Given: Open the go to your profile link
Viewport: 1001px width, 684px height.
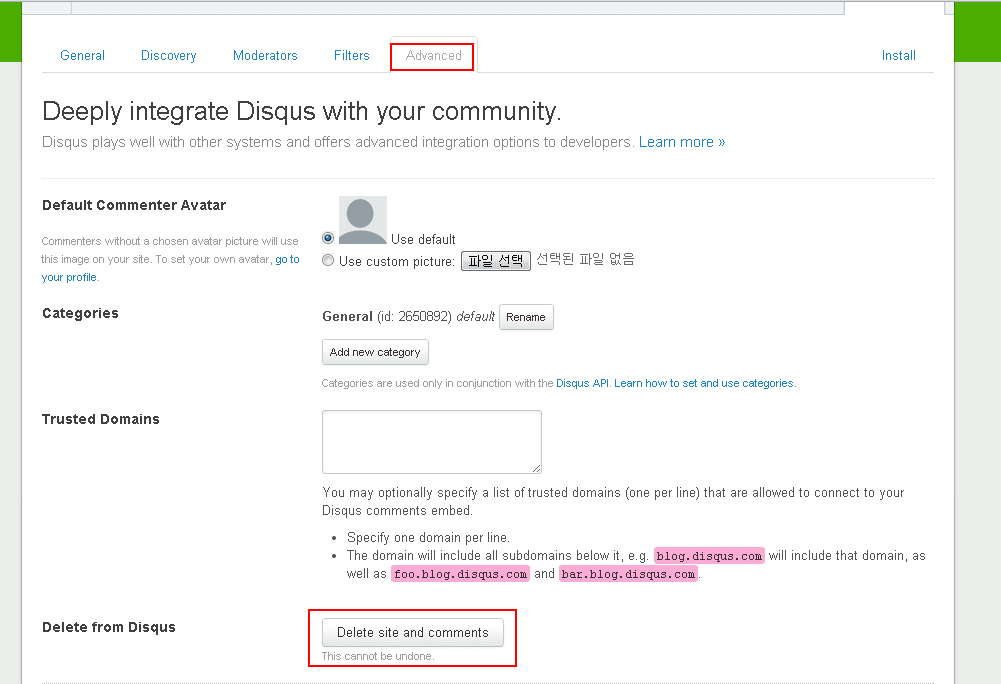Looking at the screenshot, I should pos(287,259).
